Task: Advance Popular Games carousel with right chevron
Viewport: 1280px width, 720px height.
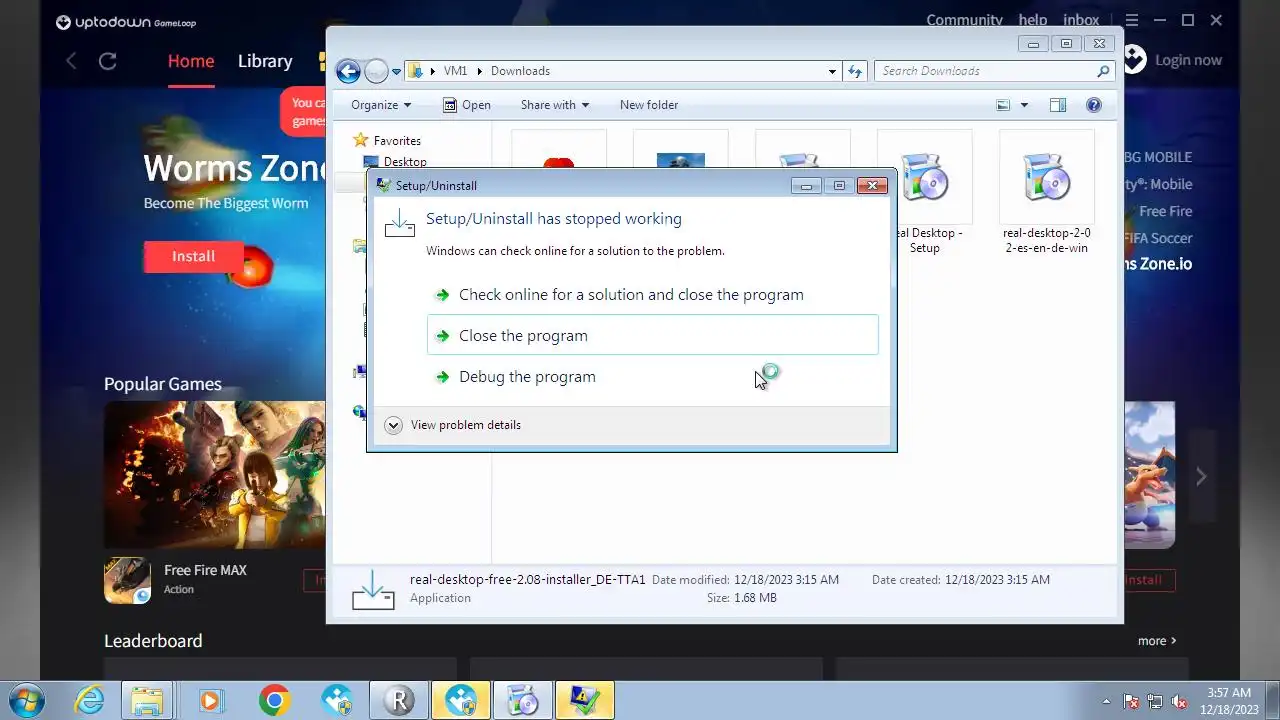Action: 1201,477
